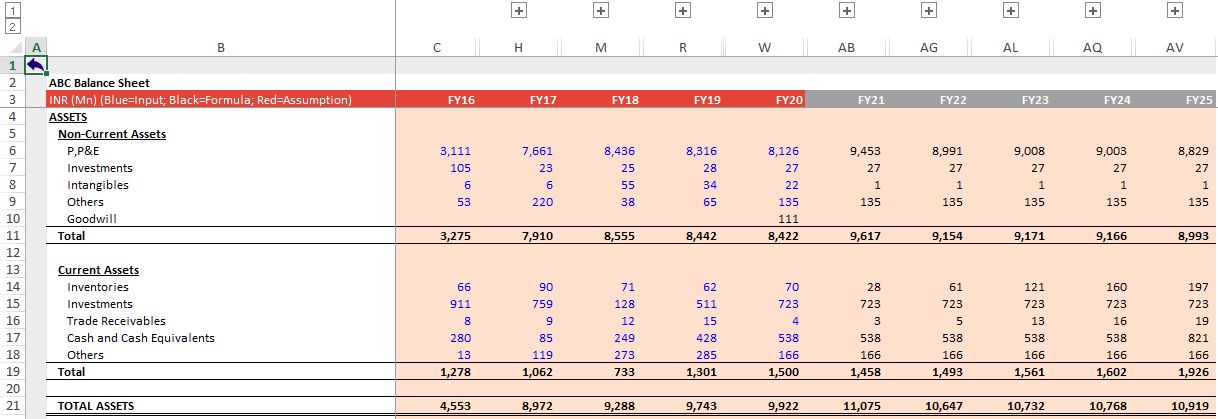Image resolution: width=1218 pixels, height=419 pixels.
Task: Click the P,P&E FY21 value 9,453
Action: [865, 151]
